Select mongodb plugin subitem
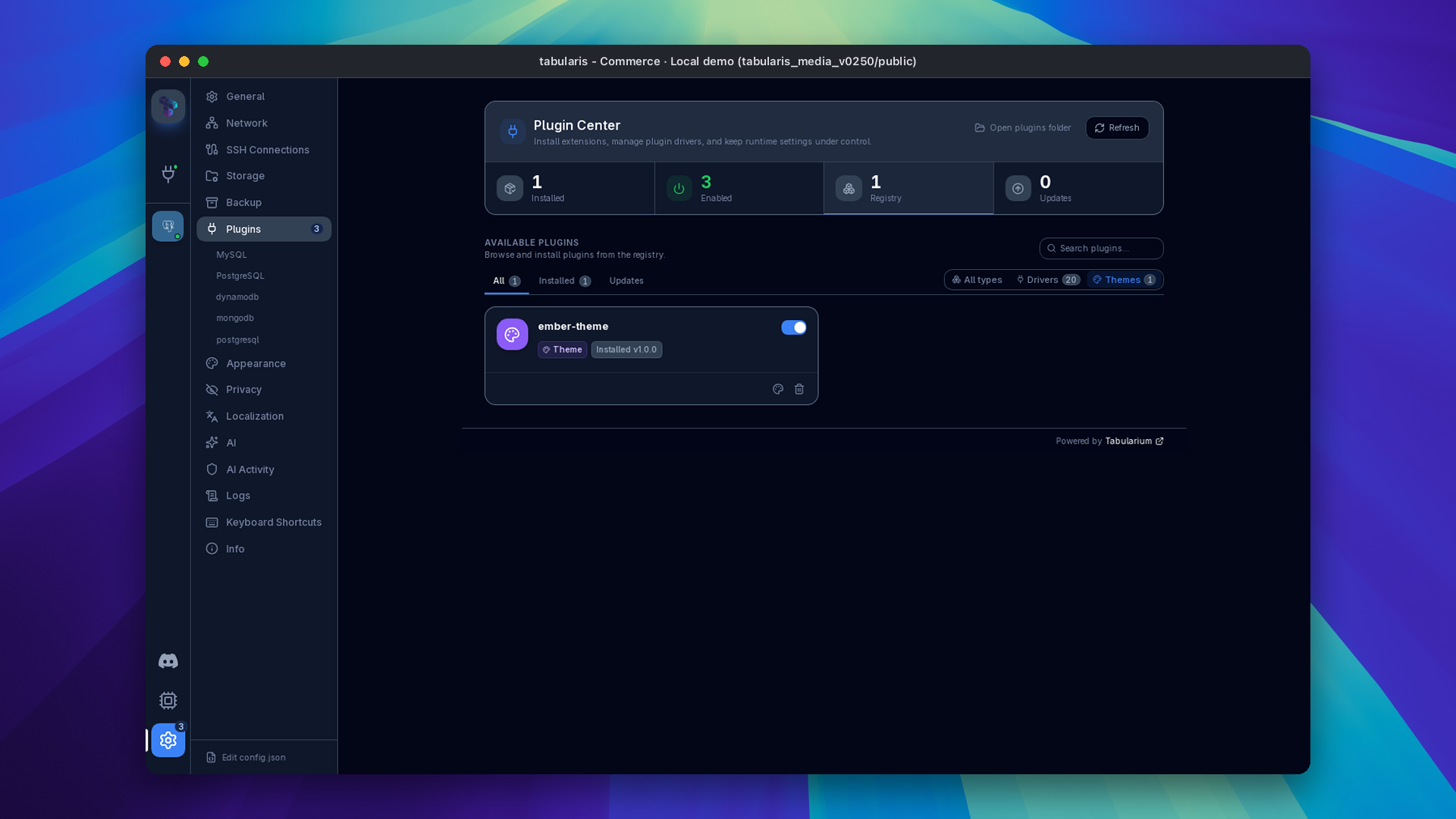Screen dimensions: 1456x819 (235, 318)
